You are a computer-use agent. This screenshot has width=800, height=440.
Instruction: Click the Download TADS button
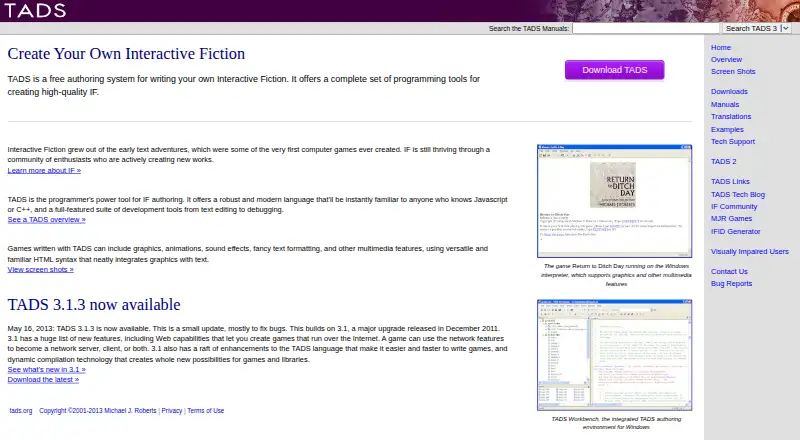coord(614,70)
